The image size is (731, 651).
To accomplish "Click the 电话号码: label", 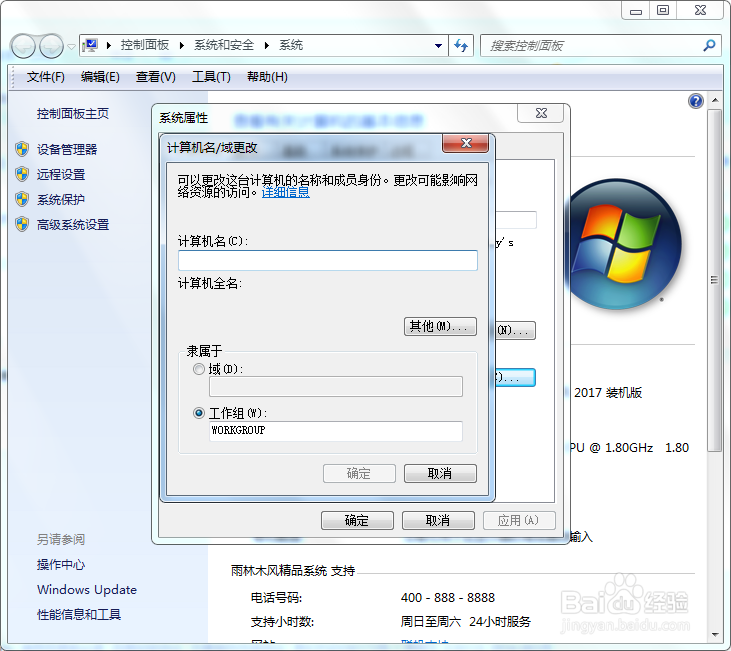I will click(276, 598).
